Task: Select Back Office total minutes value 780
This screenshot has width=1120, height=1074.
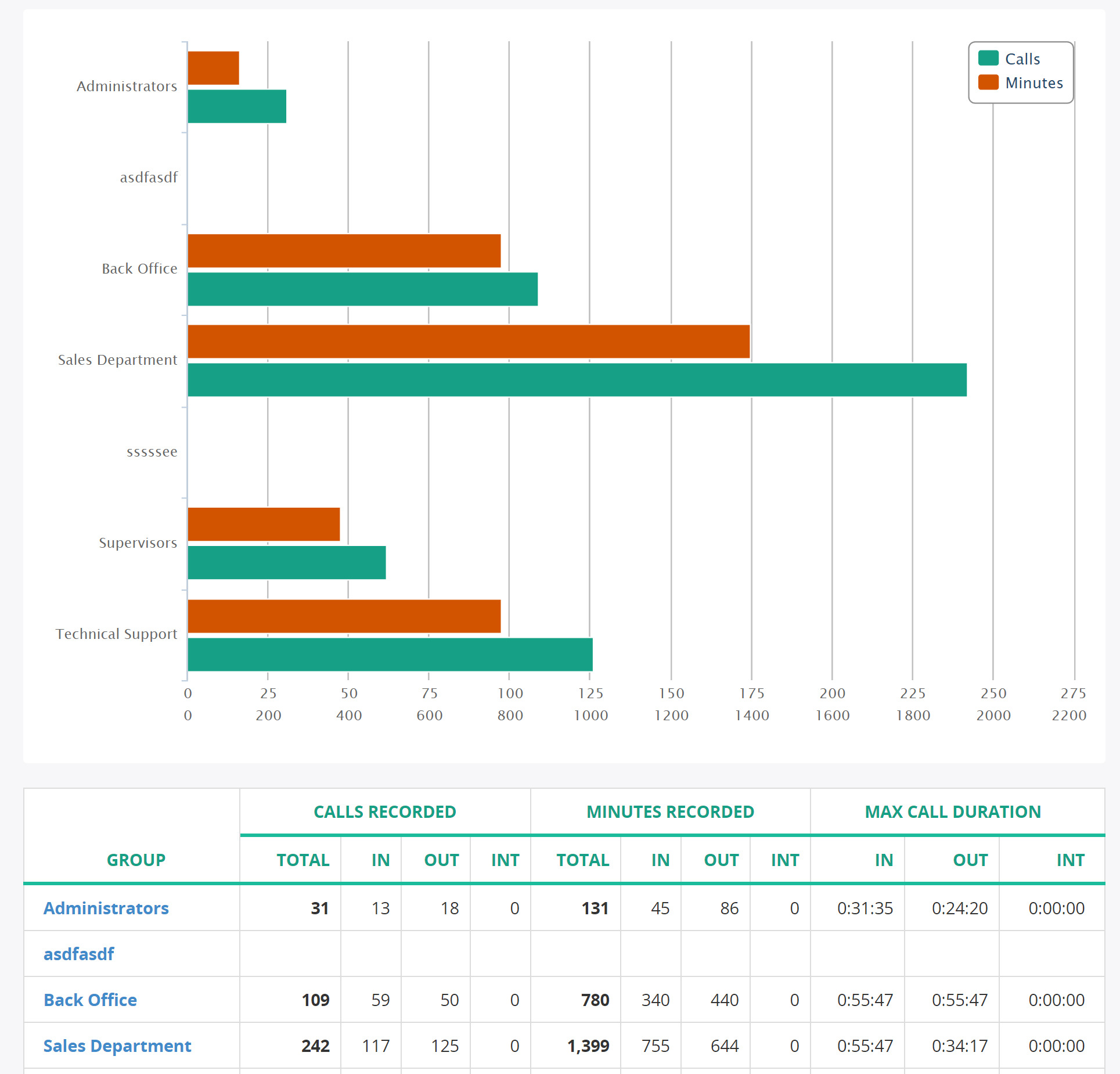Action: coord(595,1000)
